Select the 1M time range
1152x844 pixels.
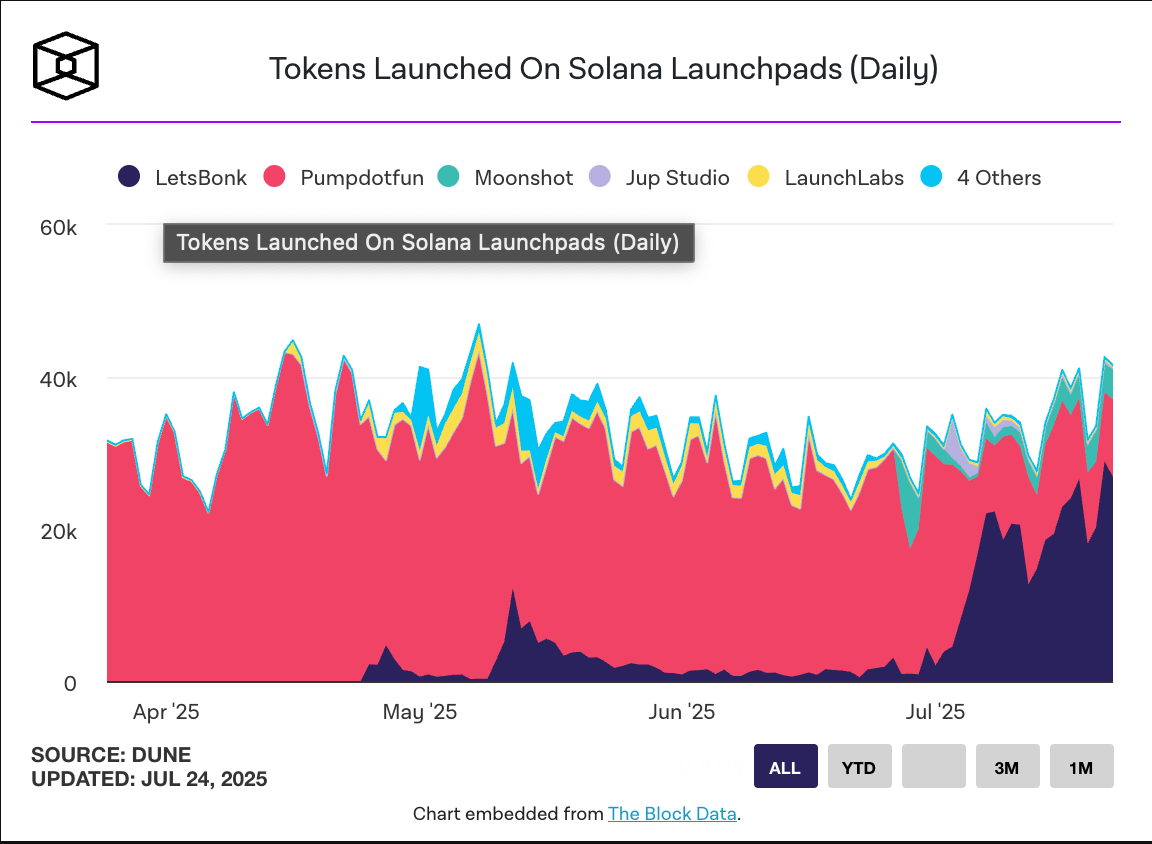(1081, 766)
